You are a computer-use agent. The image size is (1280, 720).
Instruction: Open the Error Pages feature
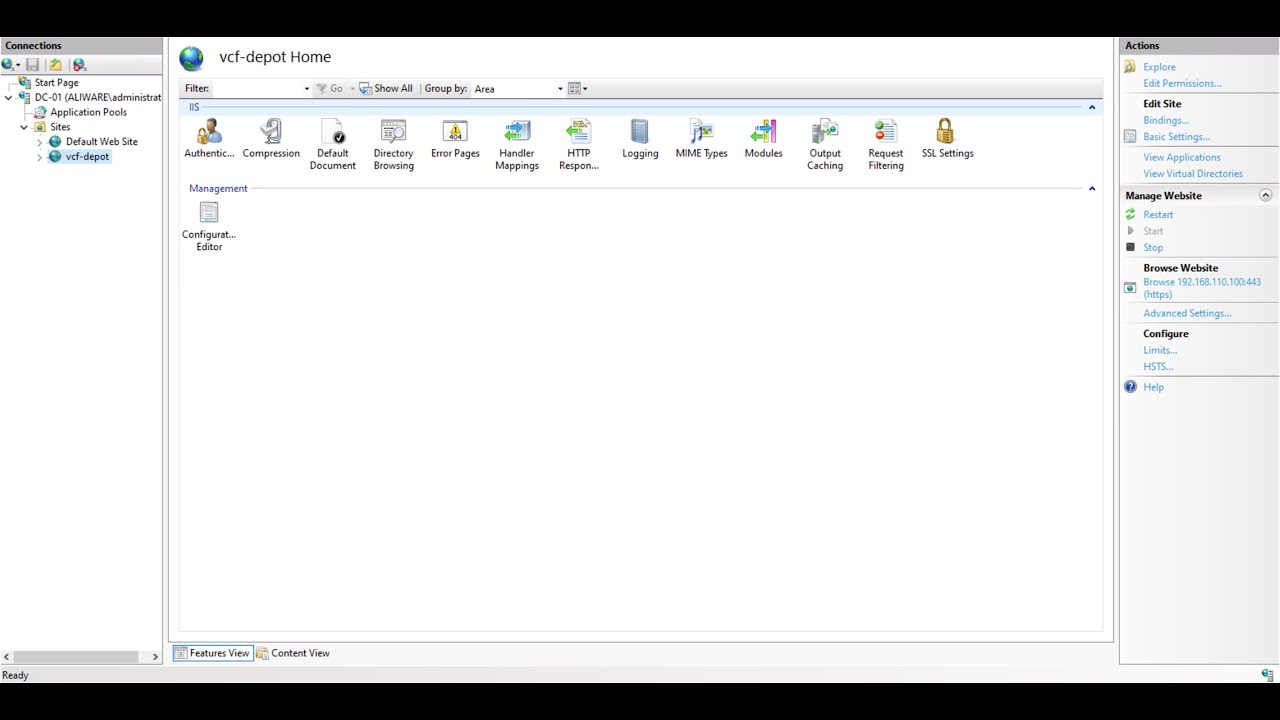(455, 139)
